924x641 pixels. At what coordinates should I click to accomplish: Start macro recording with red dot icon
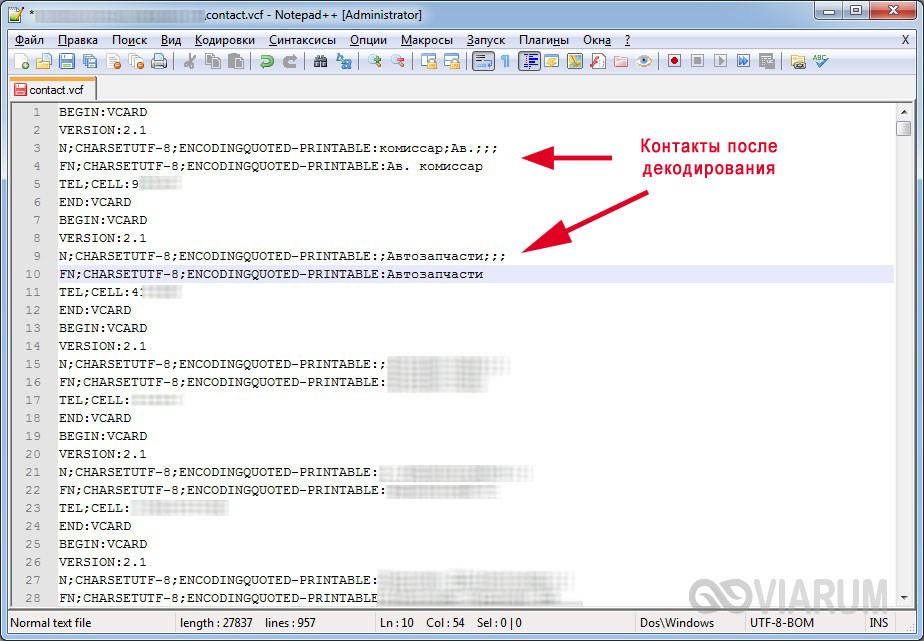click(x=674, y=62)
